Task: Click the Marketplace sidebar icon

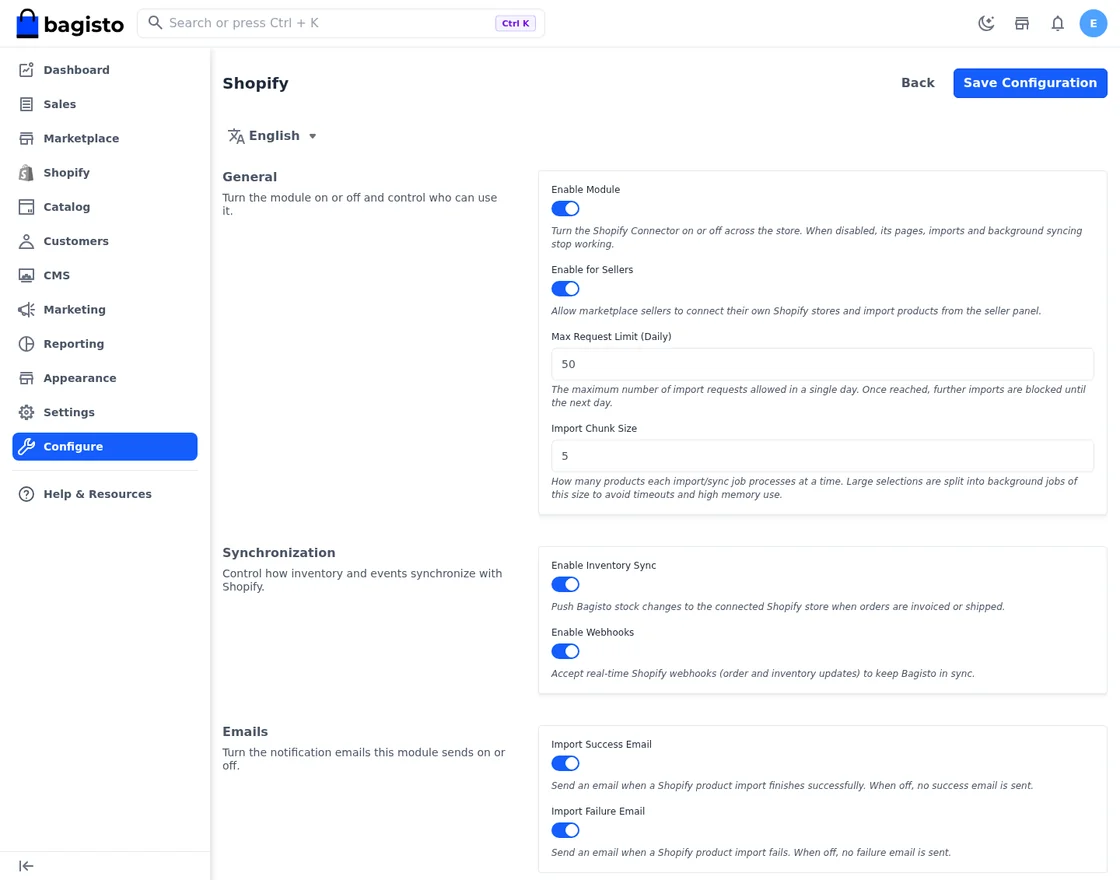Action: coord(26,139)
